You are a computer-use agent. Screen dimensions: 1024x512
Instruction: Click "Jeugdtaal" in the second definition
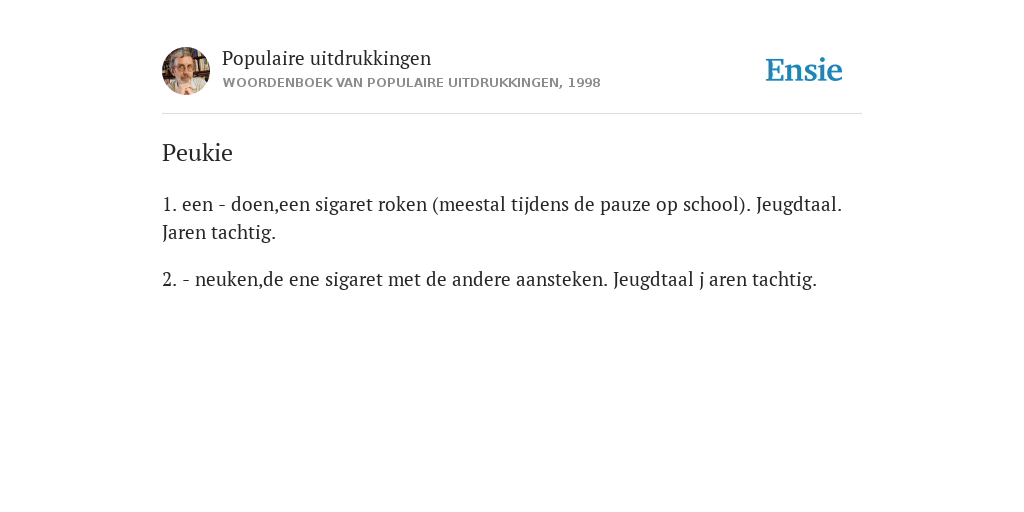click(x=653, y=281)
